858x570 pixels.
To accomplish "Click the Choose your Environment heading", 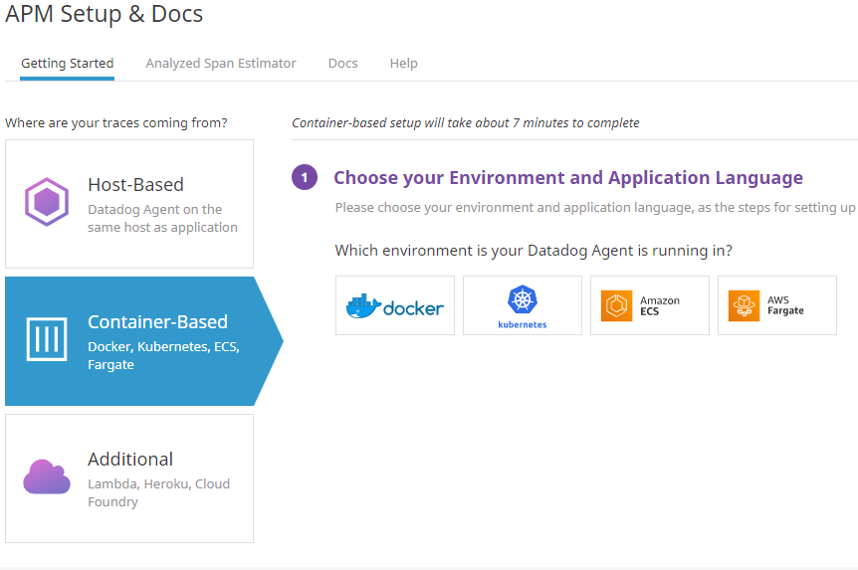I will tap(568, 178).
